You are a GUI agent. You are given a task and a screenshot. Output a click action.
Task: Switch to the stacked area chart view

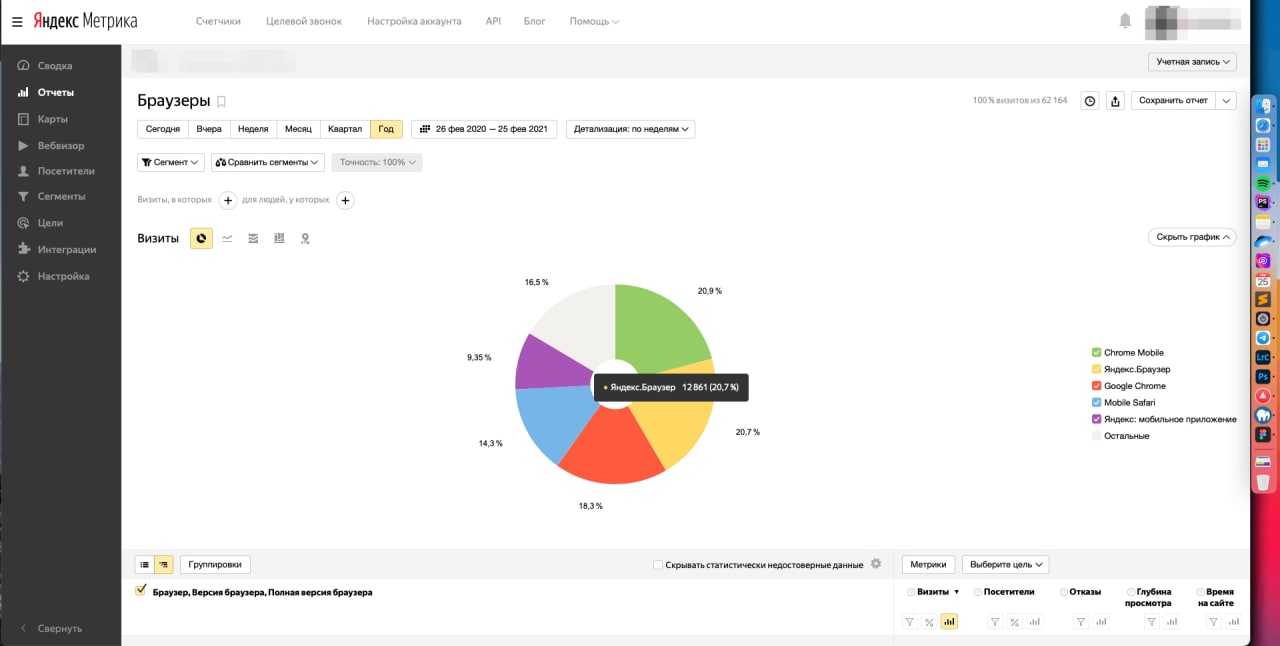[x=253, y=238]
